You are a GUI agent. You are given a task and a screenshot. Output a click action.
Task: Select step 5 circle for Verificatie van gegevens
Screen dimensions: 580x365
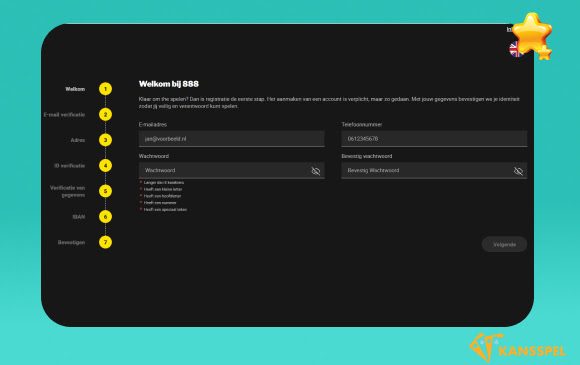(105, 191)
